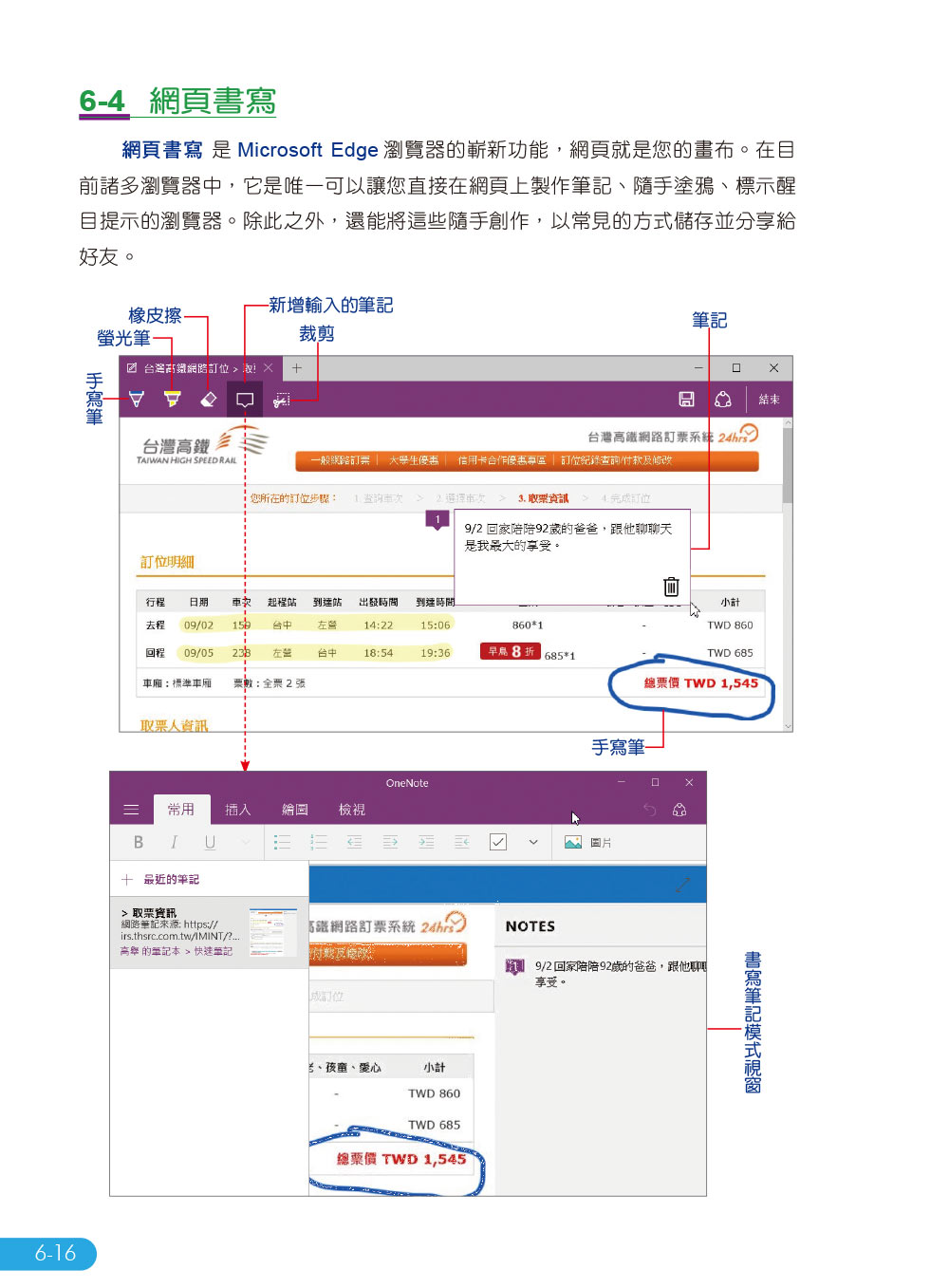The image size is (949, 1288).
Task: Share the web note in Edge
Action: pyautogui.click(x=723, y=400)
